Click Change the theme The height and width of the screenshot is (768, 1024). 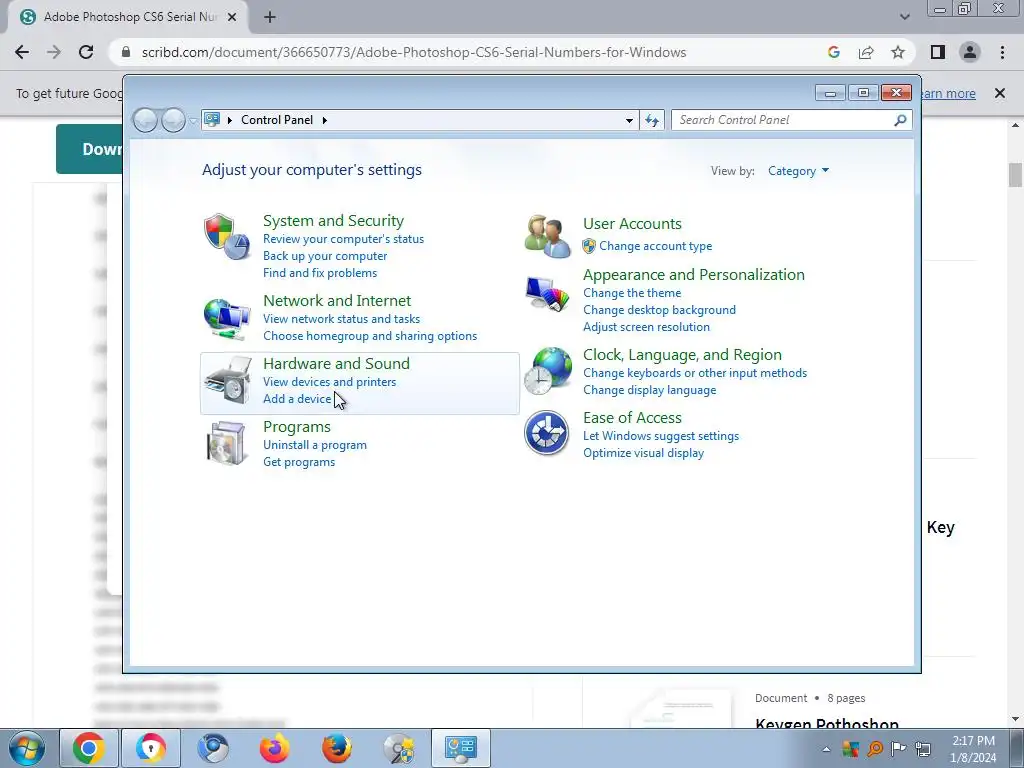(632, 293)
